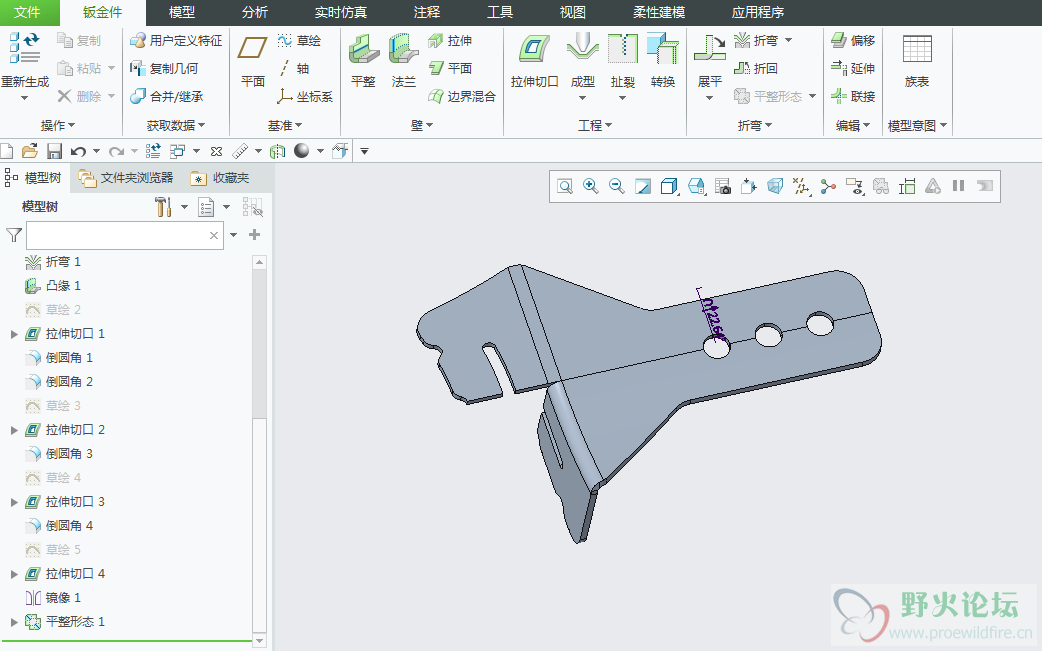Open the appearance sphere color gallery
The width and height of the screenshot is (1042, 651).
coord(302,151)
